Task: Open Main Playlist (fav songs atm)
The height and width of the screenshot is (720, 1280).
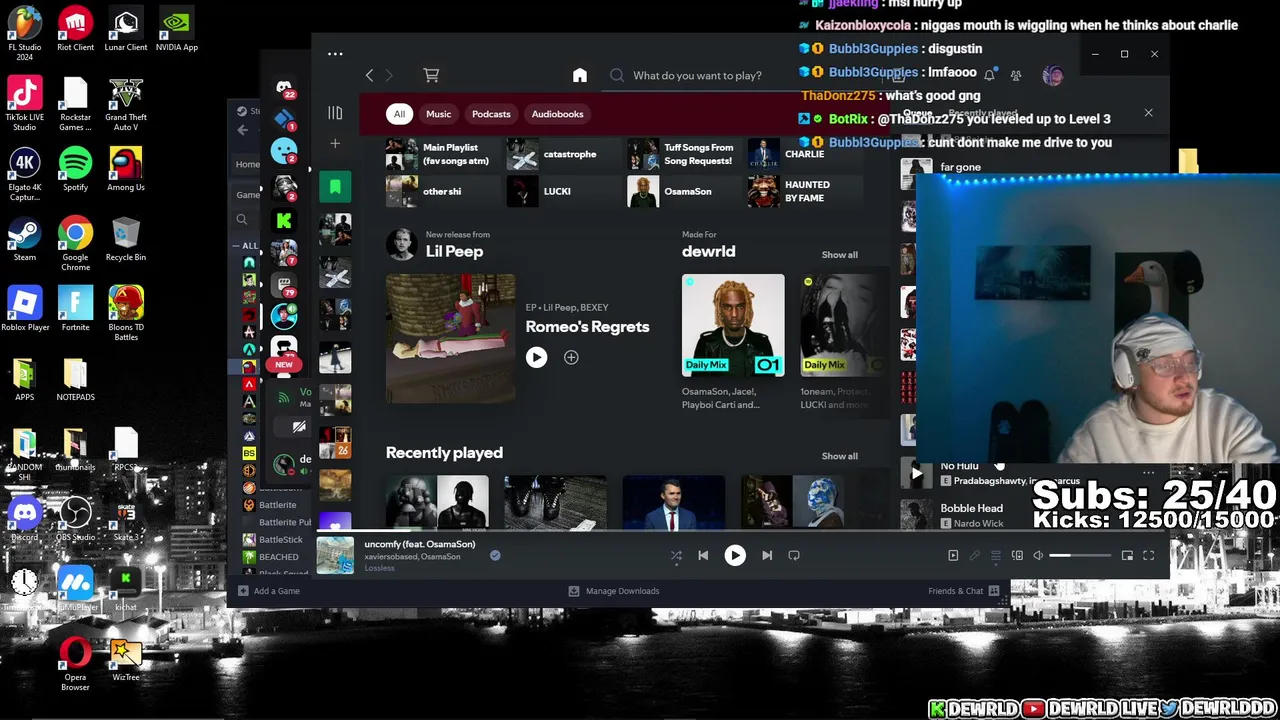Action: tap(443, 154)
